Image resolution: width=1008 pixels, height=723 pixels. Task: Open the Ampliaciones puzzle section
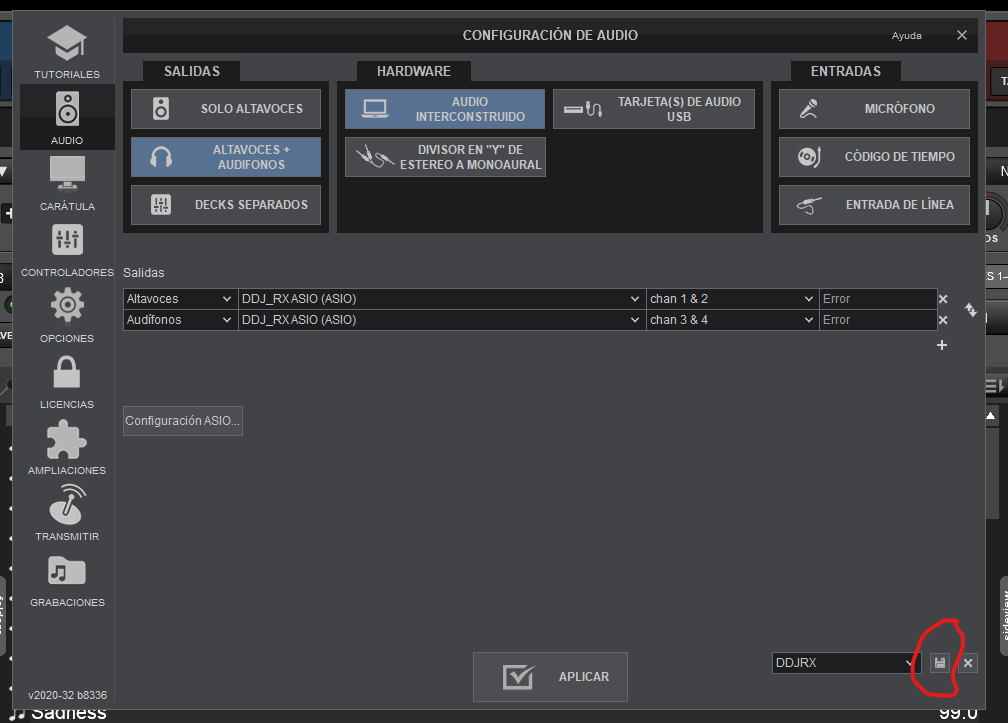coord(67,448)
